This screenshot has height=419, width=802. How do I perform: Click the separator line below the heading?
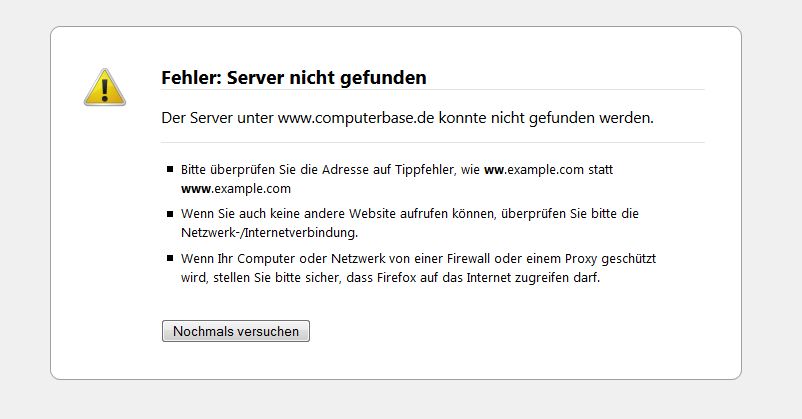coord(432,90)
